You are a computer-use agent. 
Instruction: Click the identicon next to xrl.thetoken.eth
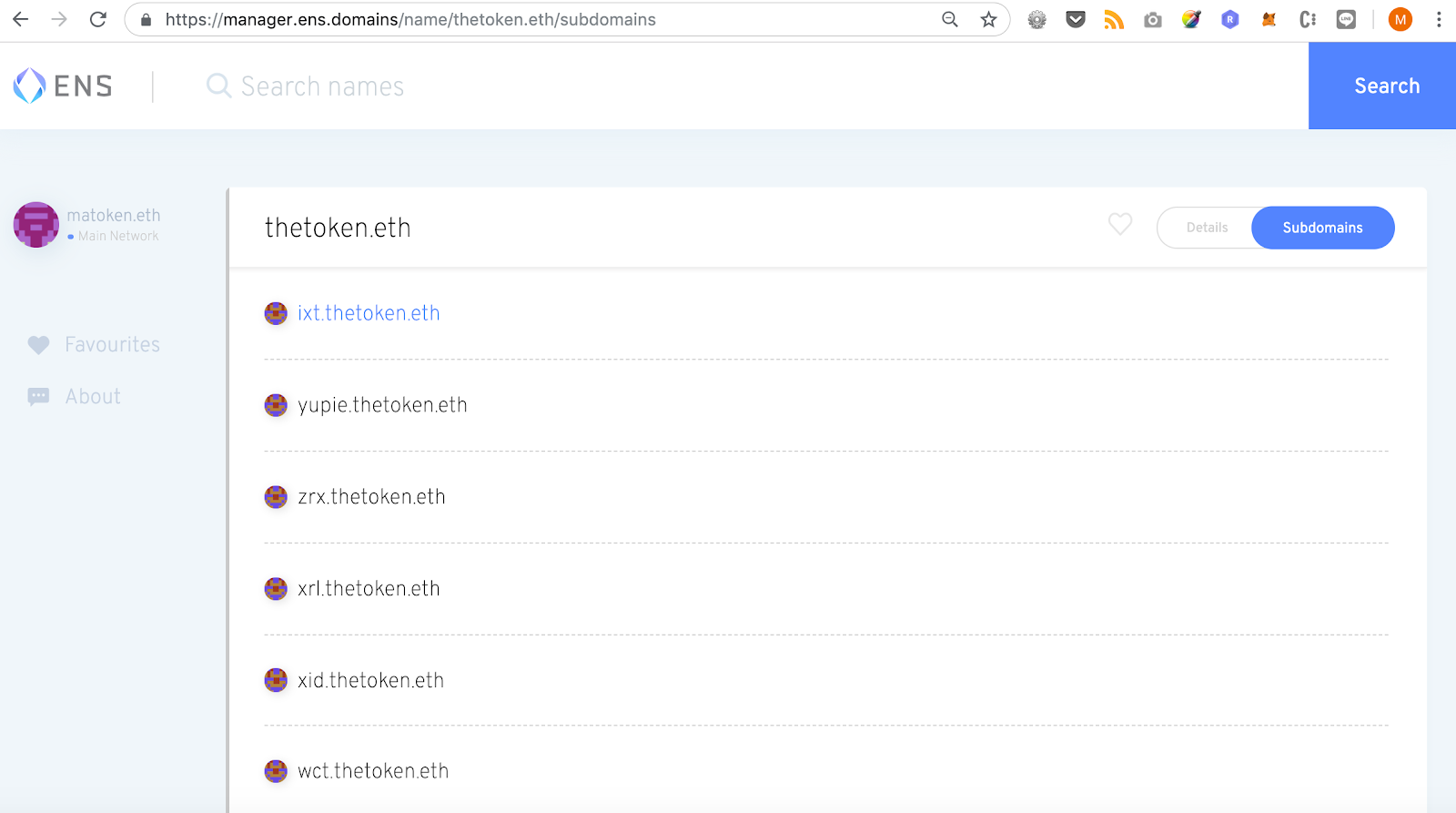276,589
